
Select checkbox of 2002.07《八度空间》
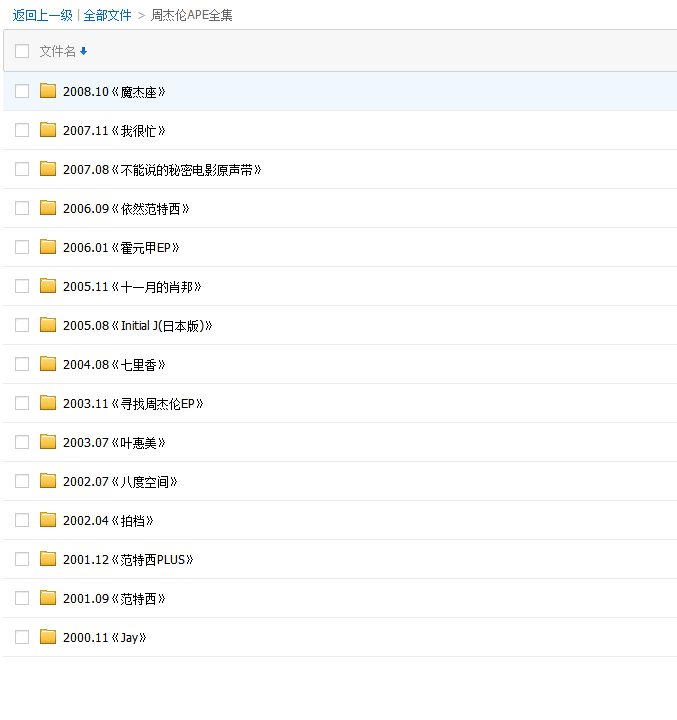tap(22, 481)
